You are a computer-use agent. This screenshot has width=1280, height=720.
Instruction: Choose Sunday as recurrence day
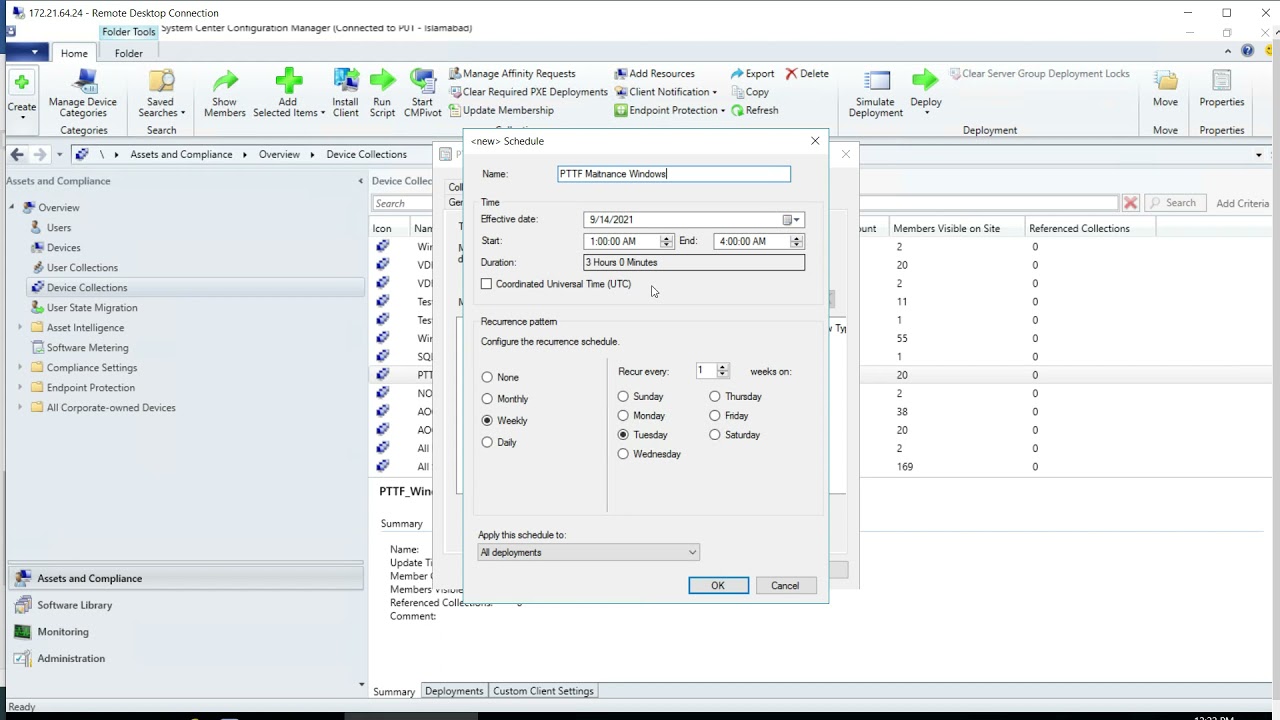(x=624, y=397)
